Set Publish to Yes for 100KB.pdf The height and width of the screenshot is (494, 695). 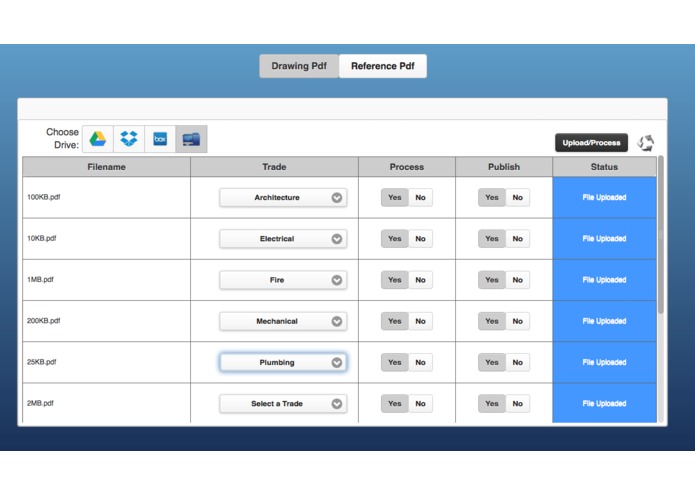(x=492, y=198)
